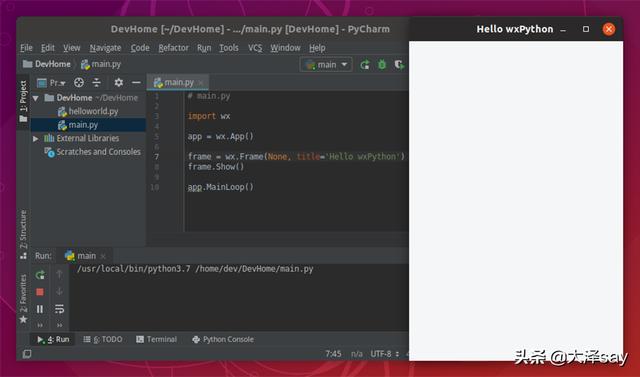Click the DevHome breadcrumb in navigation bar

pos(47,64)
